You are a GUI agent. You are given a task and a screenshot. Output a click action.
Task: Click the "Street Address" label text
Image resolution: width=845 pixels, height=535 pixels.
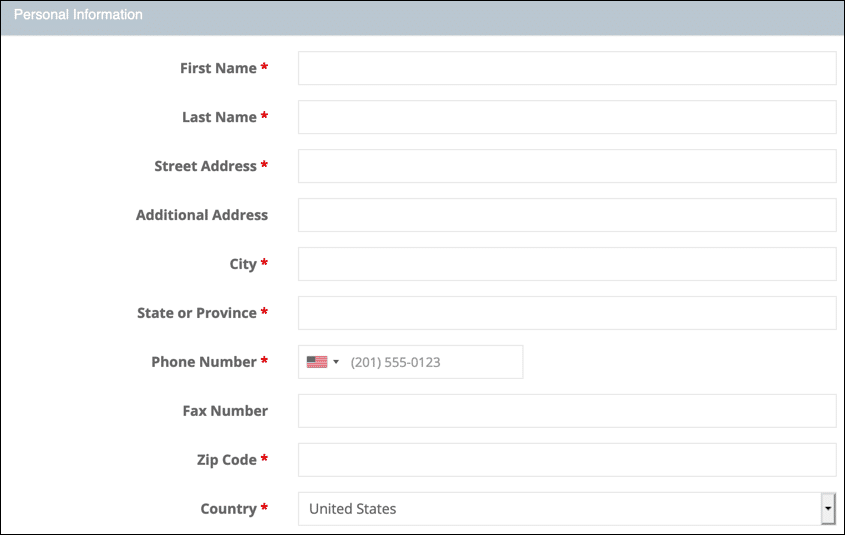point(205,166)
